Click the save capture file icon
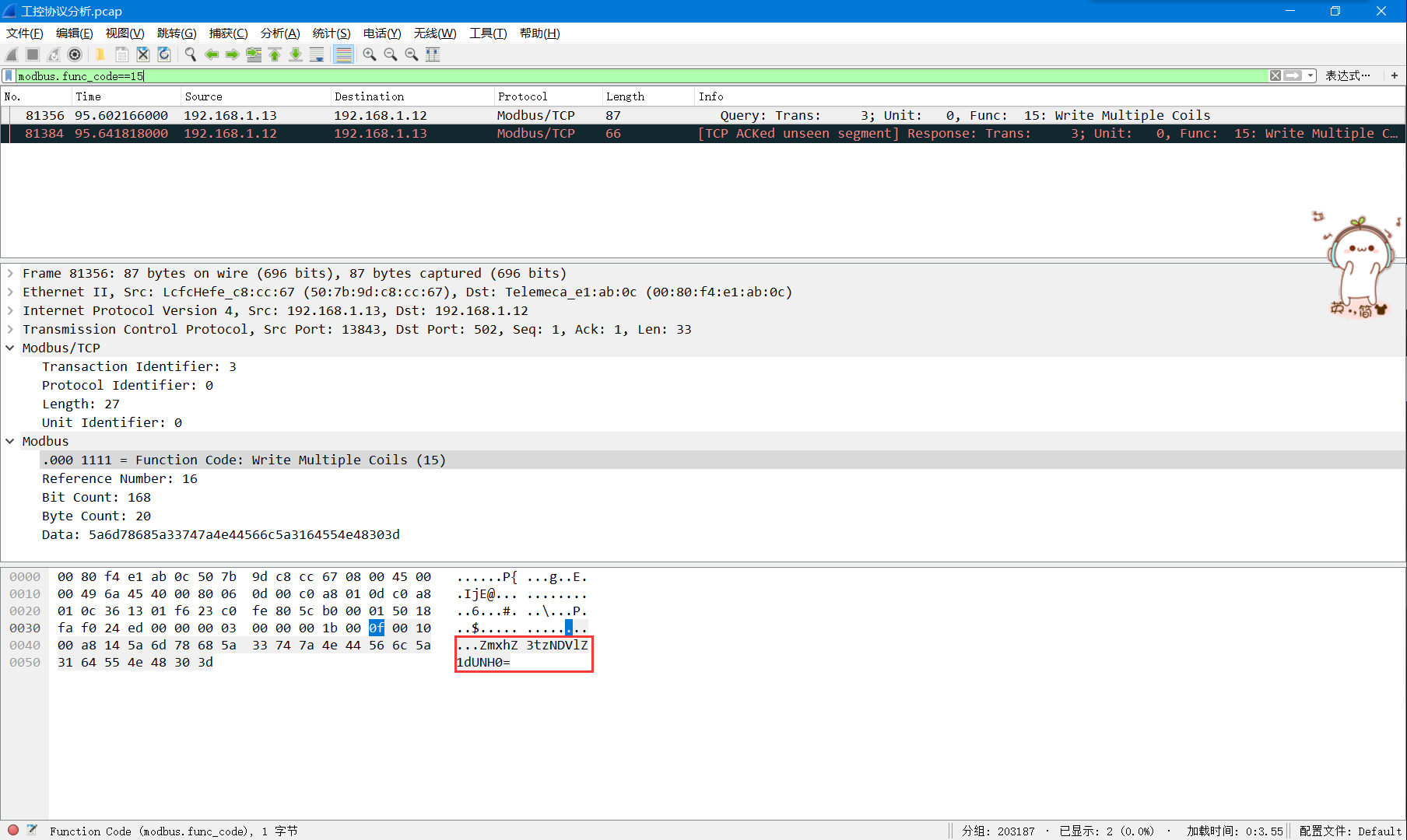 [x=121, y=54]
